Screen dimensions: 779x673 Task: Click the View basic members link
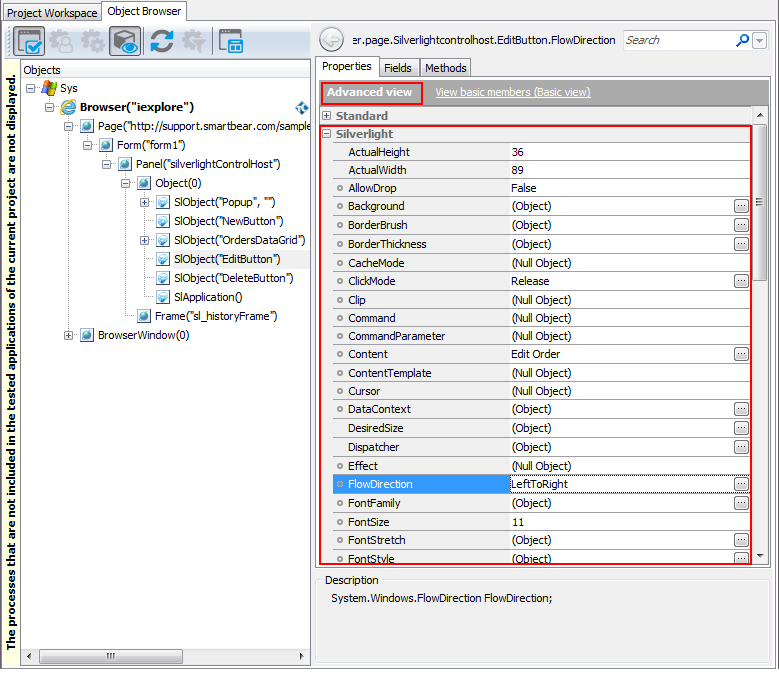coord(512,92)
